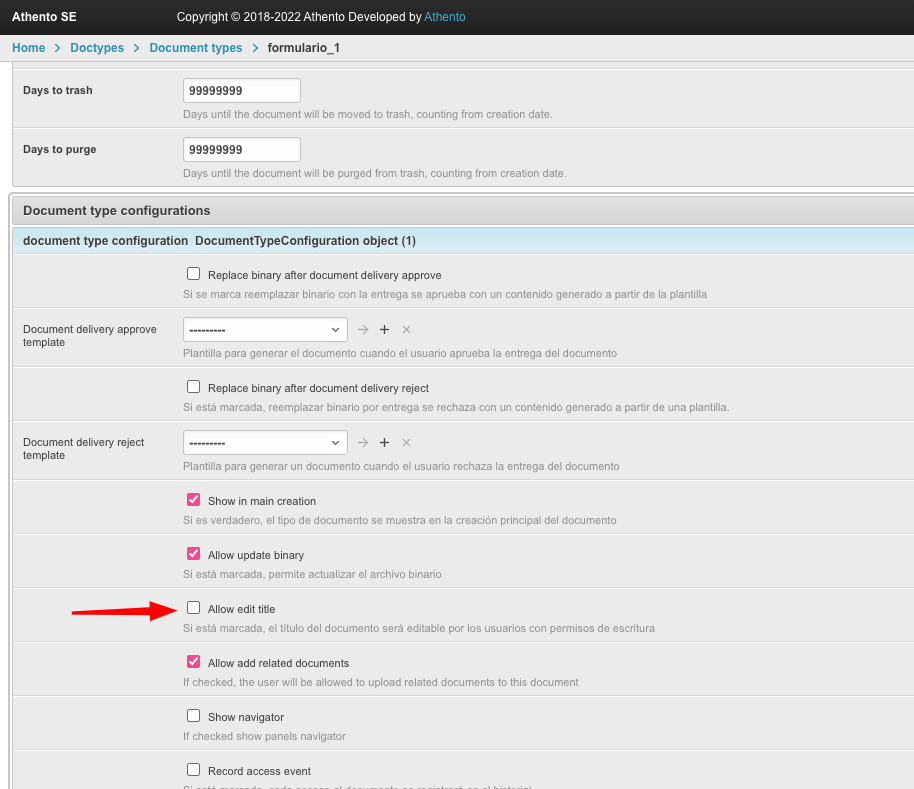Screen dimensions: 914x789
Task: Click the add (+) icon beside reject template
Action: click(x=384, y=443)
